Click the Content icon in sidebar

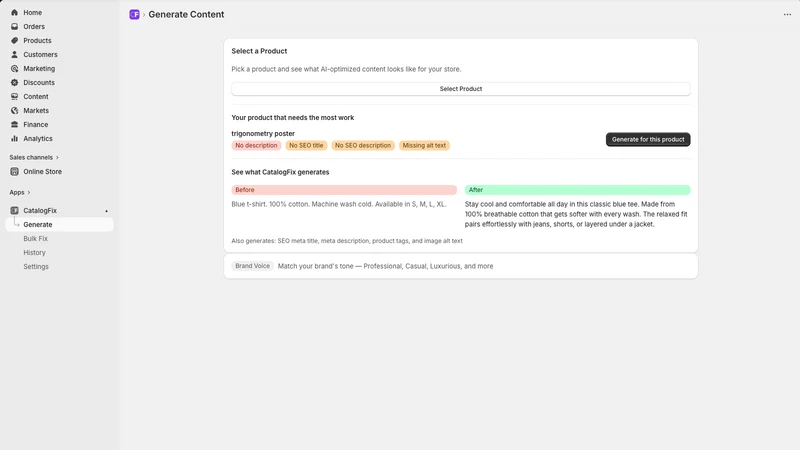coord(14,96)
